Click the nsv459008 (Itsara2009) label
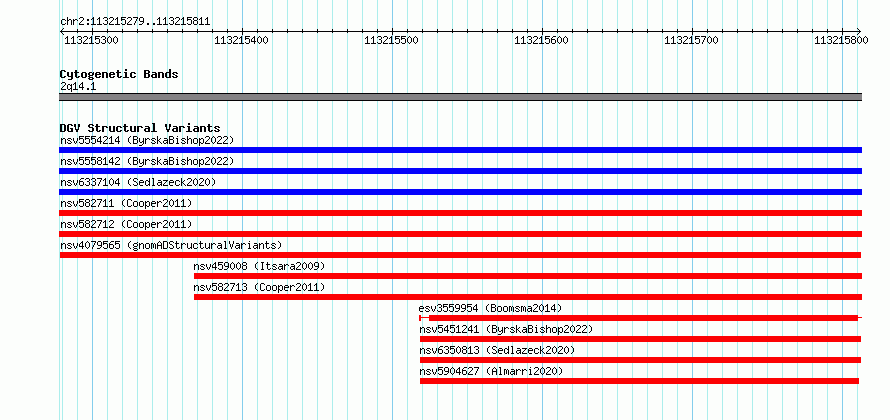Viewport: 890px width, 420px height. [x=259, y=266]
